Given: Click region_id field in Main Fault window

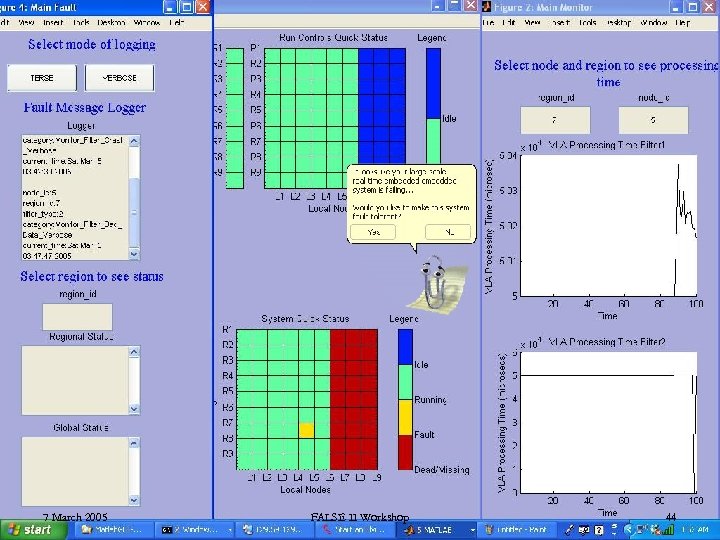Looking at the screenshot, I should click(x=77, y=316).
